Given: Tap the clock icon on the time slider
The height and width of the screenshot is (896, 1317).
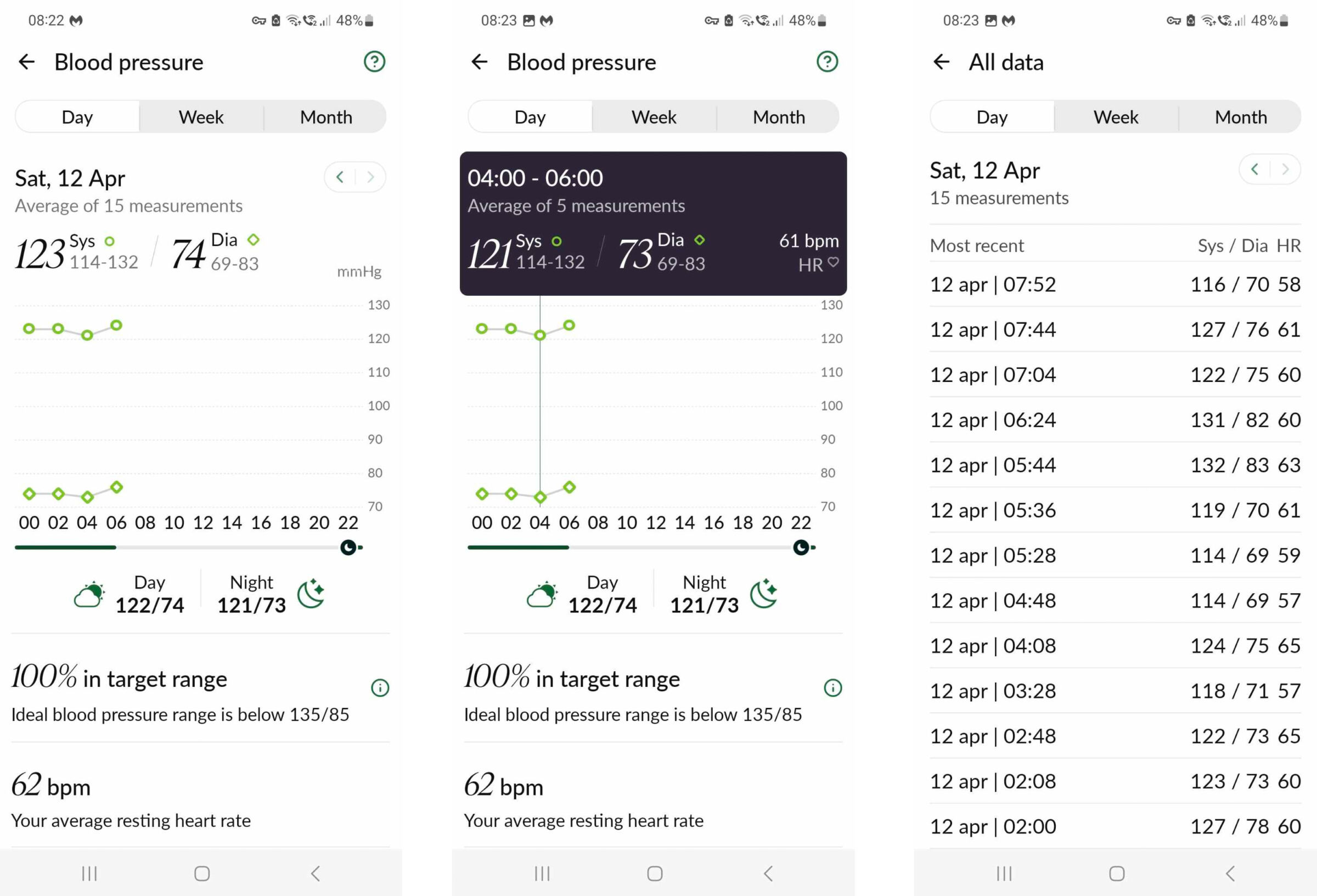Looking at the screenshot, I should tap(350, 547).
